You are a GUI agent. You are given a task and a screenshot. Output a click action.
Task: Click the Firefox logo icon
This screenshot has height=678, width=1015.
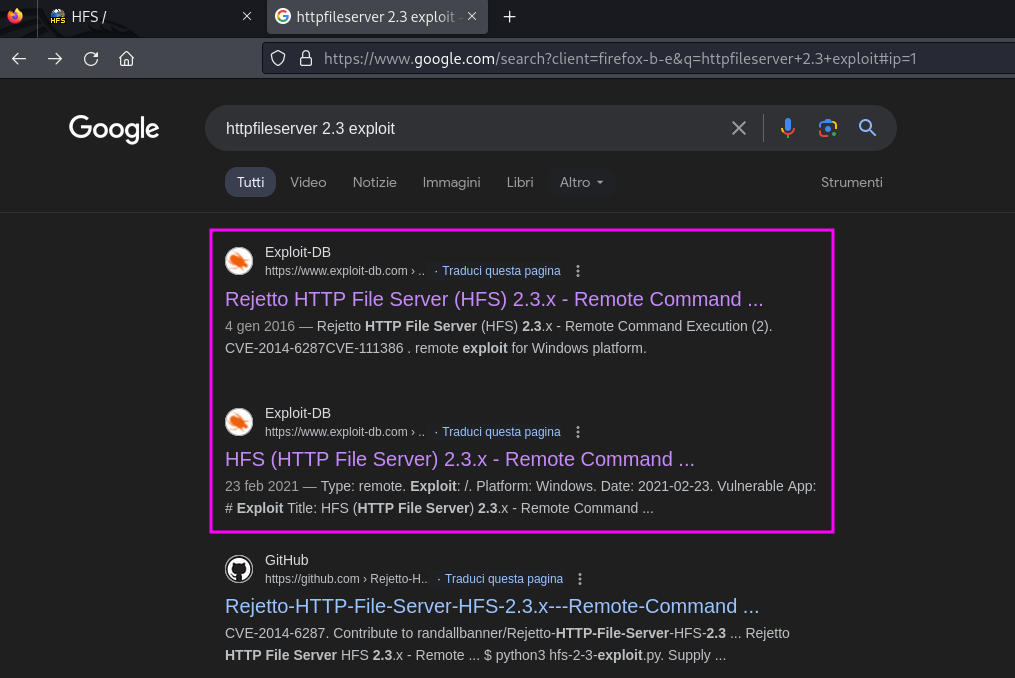click(x=15, y=16)
